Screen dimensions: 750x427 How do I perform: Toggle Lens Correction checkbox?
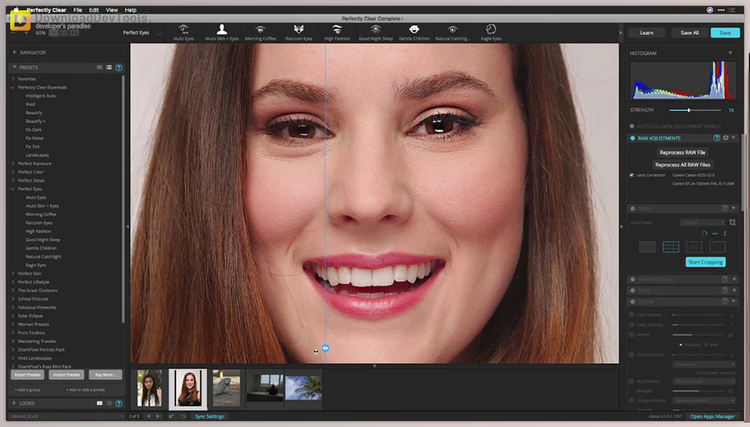[x=632, y=175]
